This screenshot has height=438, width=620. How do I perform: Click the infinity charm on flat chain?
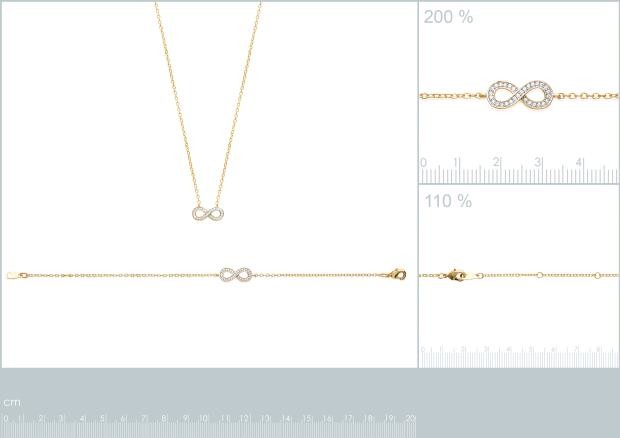[x=236, y=275]
